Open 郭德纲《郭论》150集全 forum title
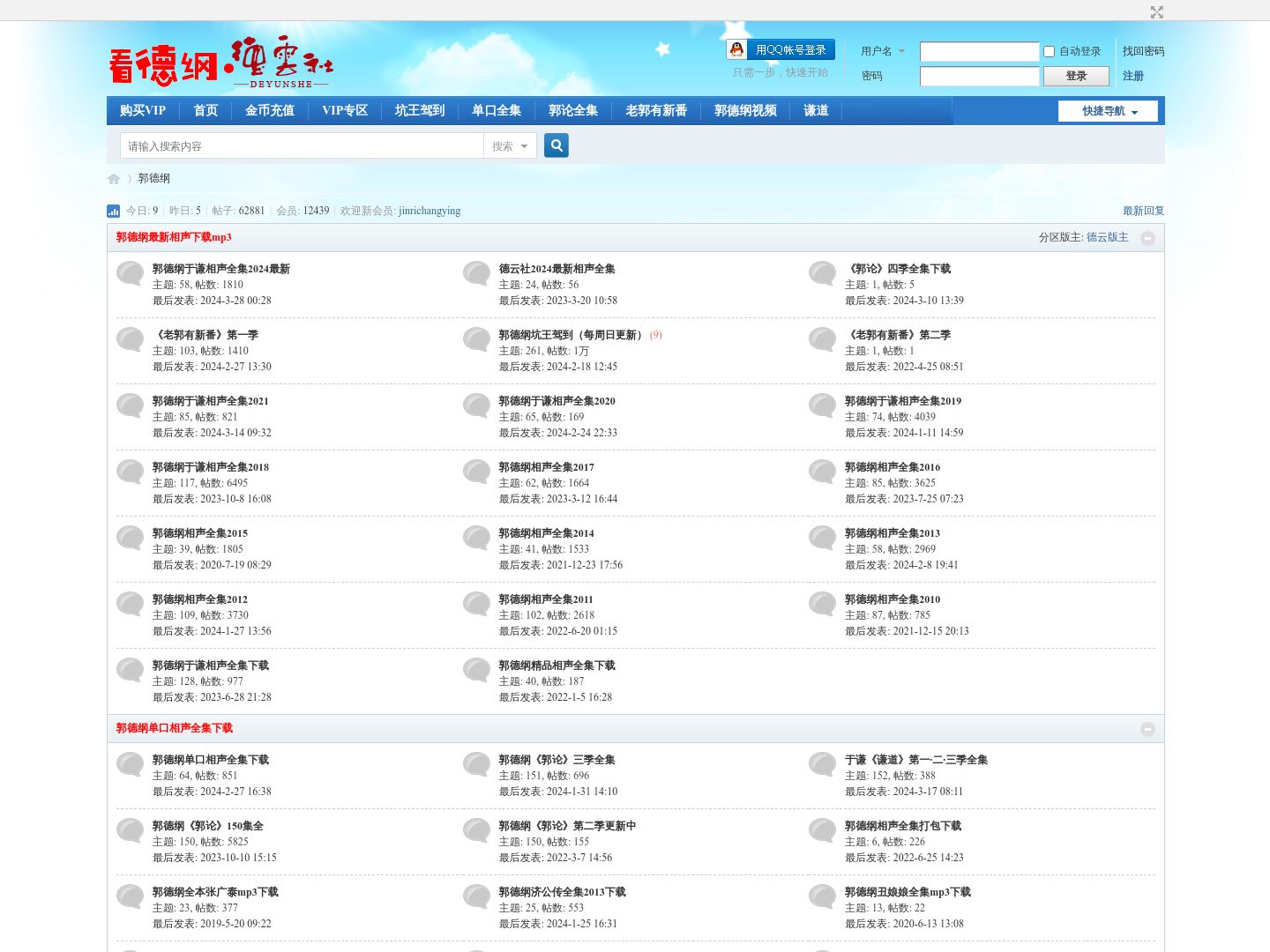The image size is (1270, 952). click(x=208, y=826)
